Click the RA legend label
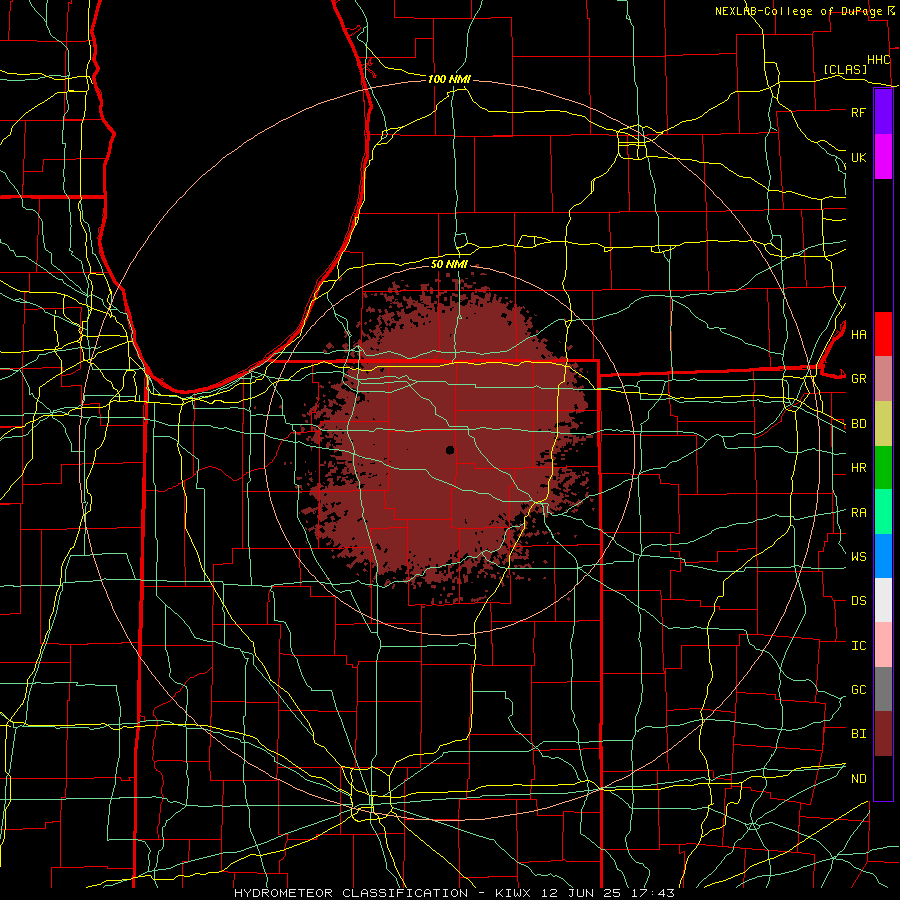The width and height of the screenshot is (900, 900). (x=858, y=513)
